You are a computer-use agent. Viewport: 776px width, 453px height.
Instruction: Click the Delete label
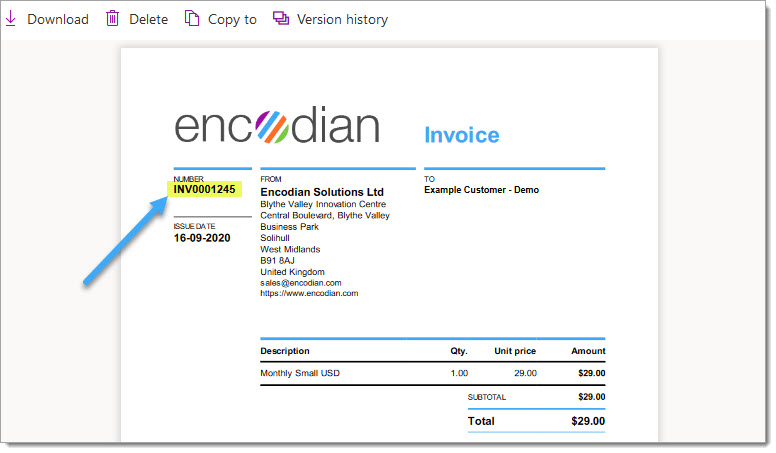point(148,19)
